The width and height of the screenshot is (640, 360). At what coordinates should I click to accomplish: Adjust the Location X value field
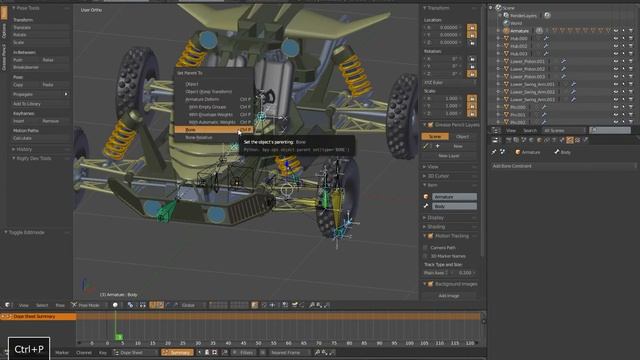pos(444,27)
